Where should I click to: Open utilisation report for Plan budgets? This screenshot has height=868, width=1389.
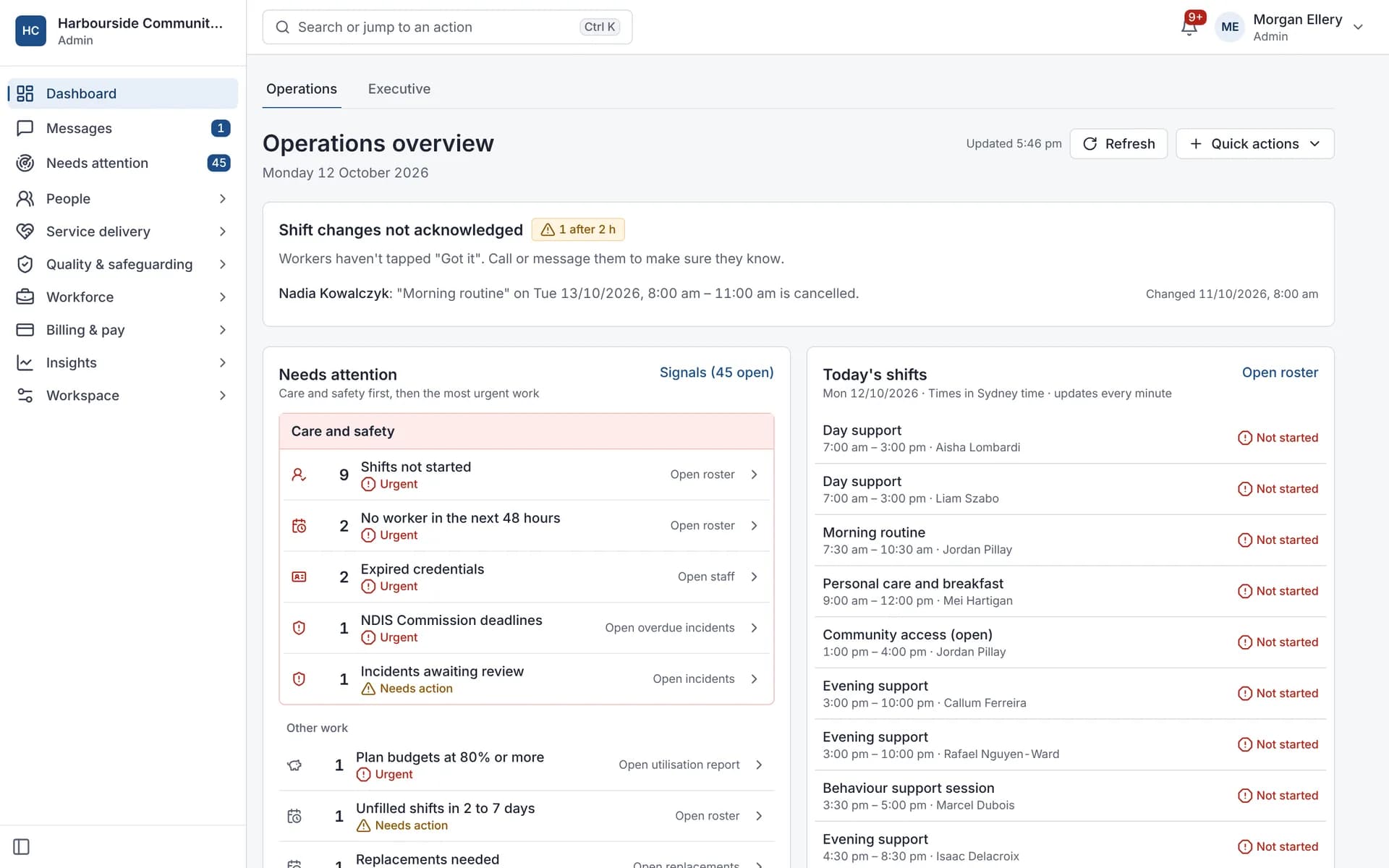pyautogui.click(x=679, y=765)
